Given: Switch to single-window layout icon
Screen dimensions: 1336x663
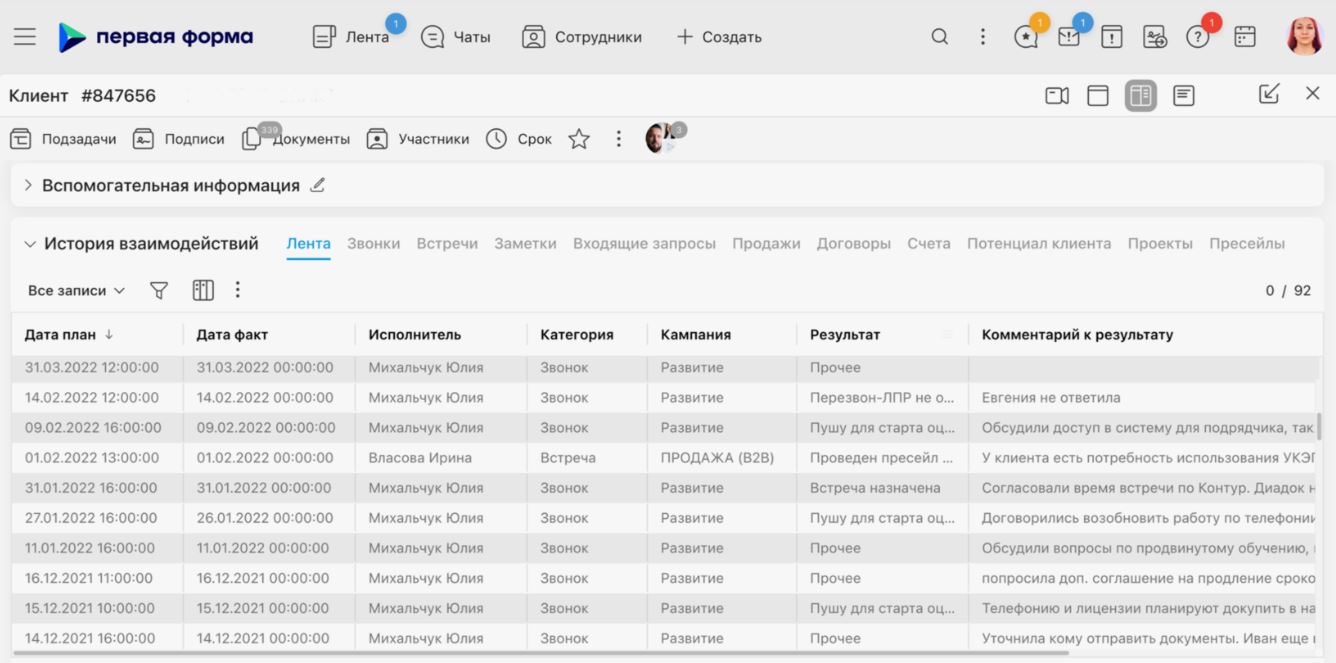Looking at the screenshot, I should [x=1098, y=96].
